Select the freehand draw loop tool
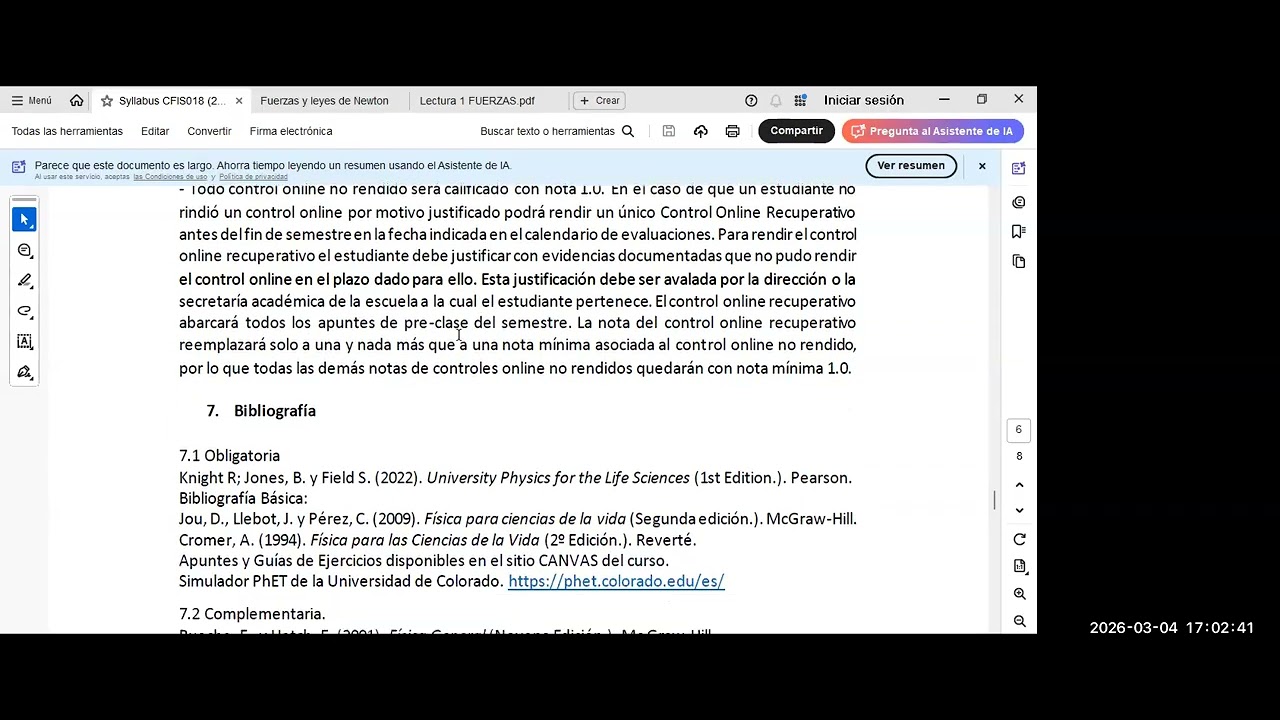This screenshot has height=720, width=1280. (24, 311)
